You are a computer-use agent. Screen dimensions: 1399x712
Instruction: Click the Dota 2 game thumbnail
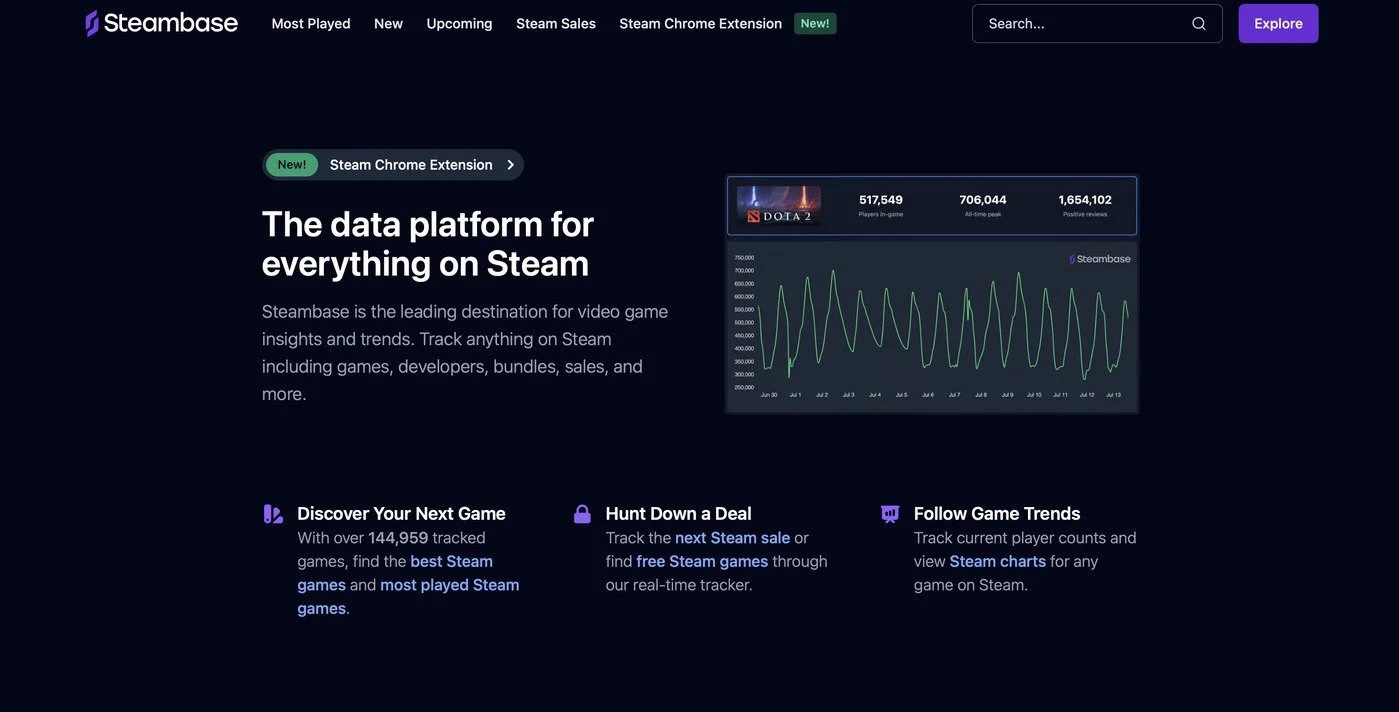pos(779,204)
